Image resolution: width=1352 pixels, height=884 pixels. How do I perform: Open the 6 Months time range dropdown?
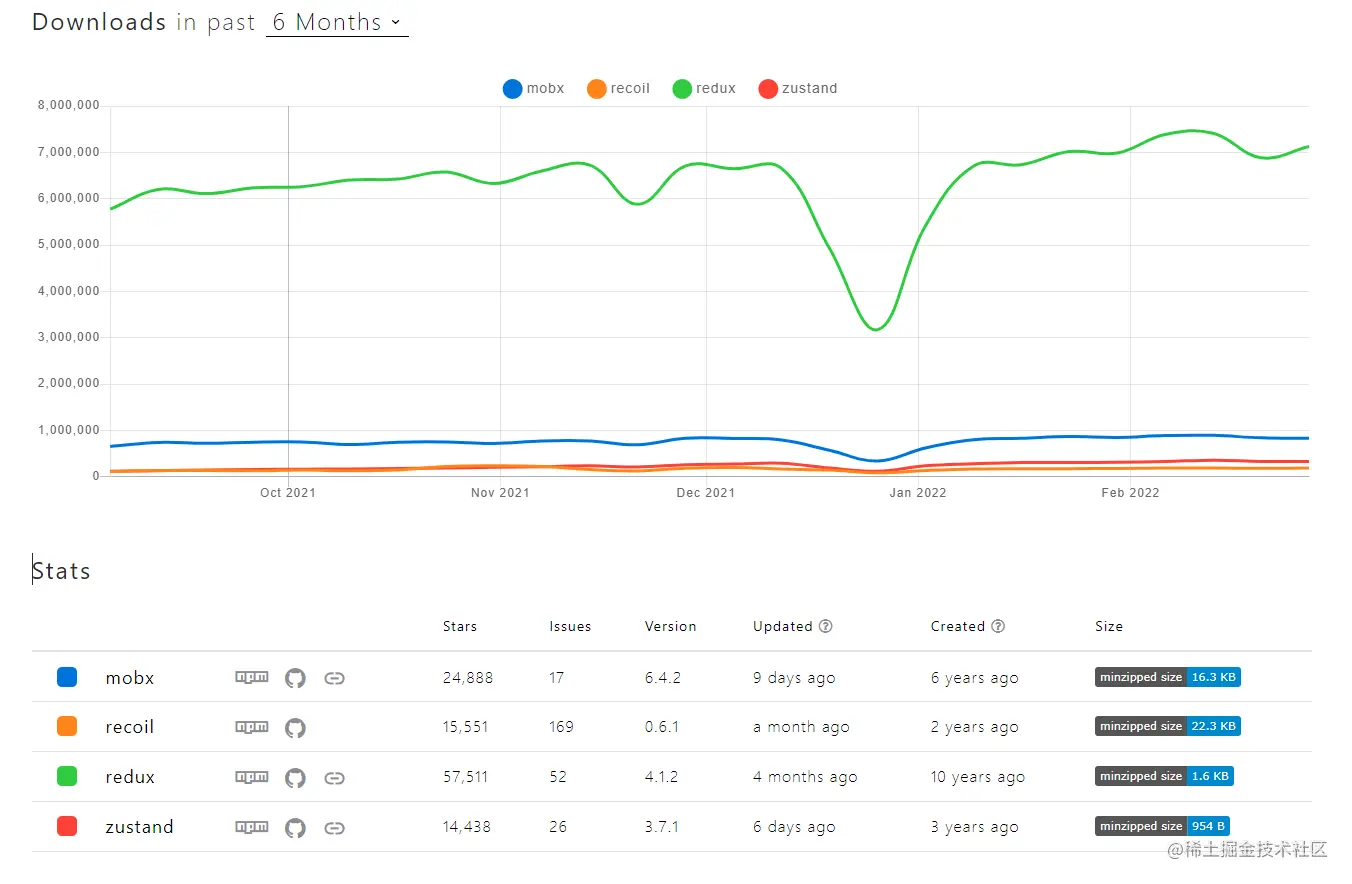coord(337,22)
